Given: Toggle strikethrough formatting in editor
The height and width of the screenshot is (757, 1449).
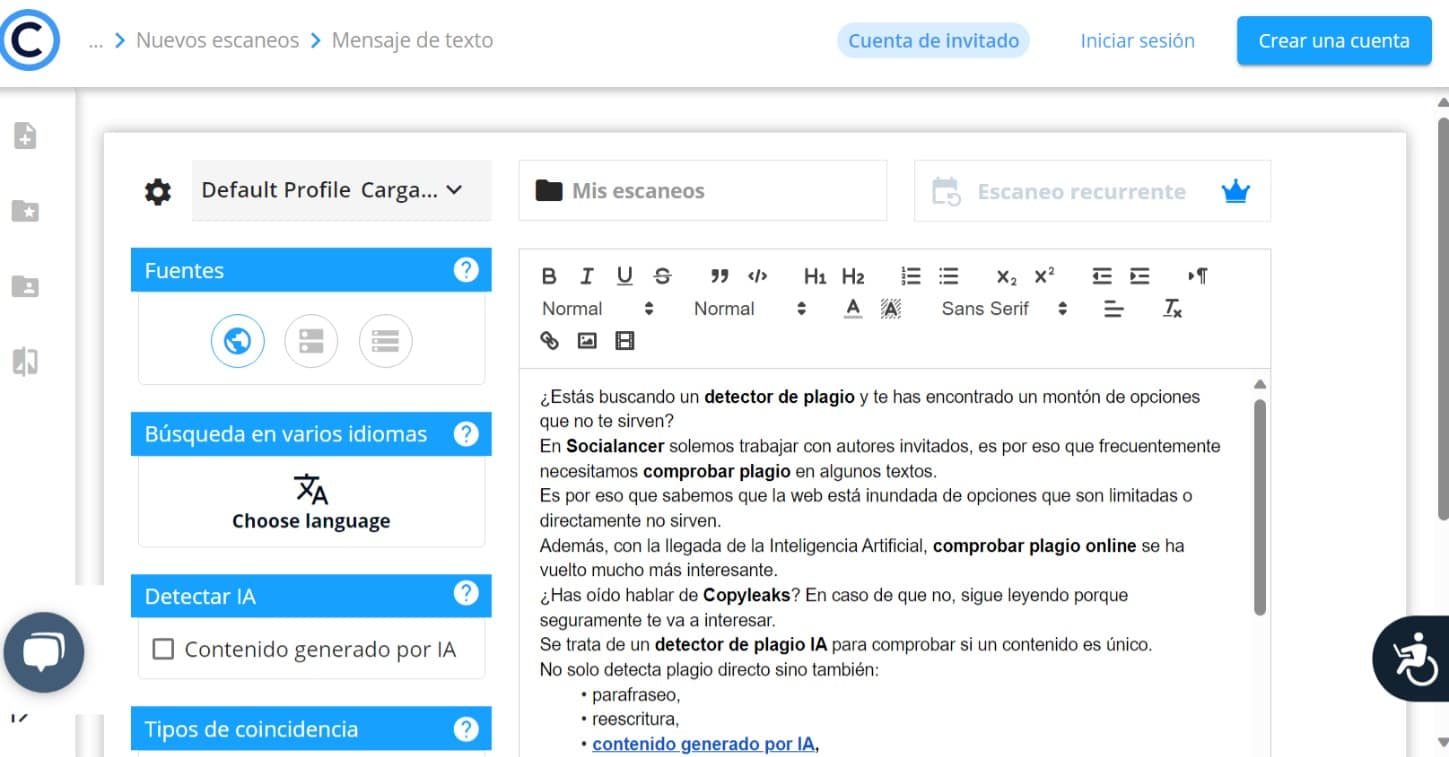Looking at the screenshot, I should (662, 276).
